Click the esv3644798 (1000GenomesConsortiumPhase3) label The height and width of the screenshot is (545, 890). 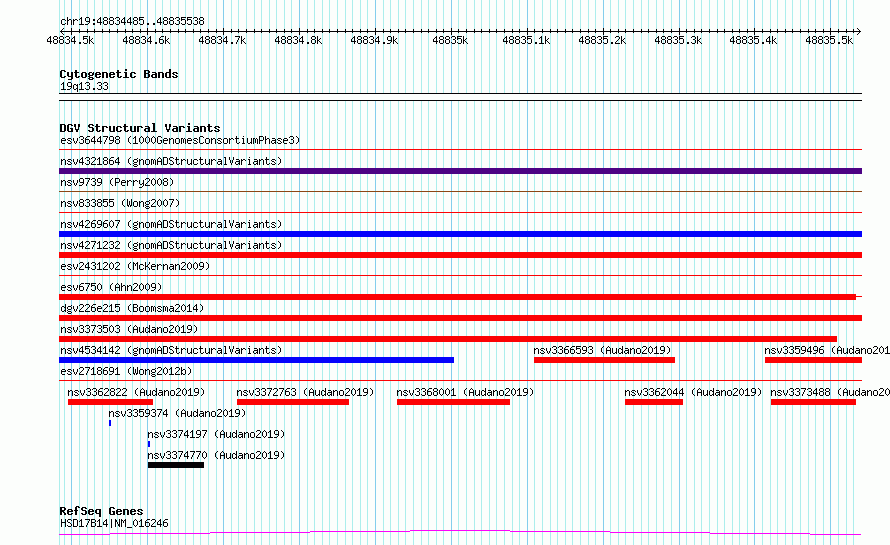point(180,140)
